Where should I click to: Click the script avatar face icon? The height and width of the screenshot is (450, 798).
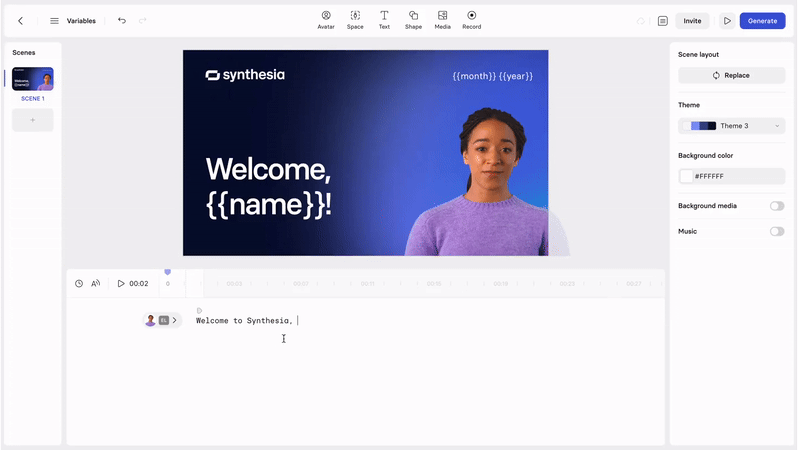pos(150,320)
